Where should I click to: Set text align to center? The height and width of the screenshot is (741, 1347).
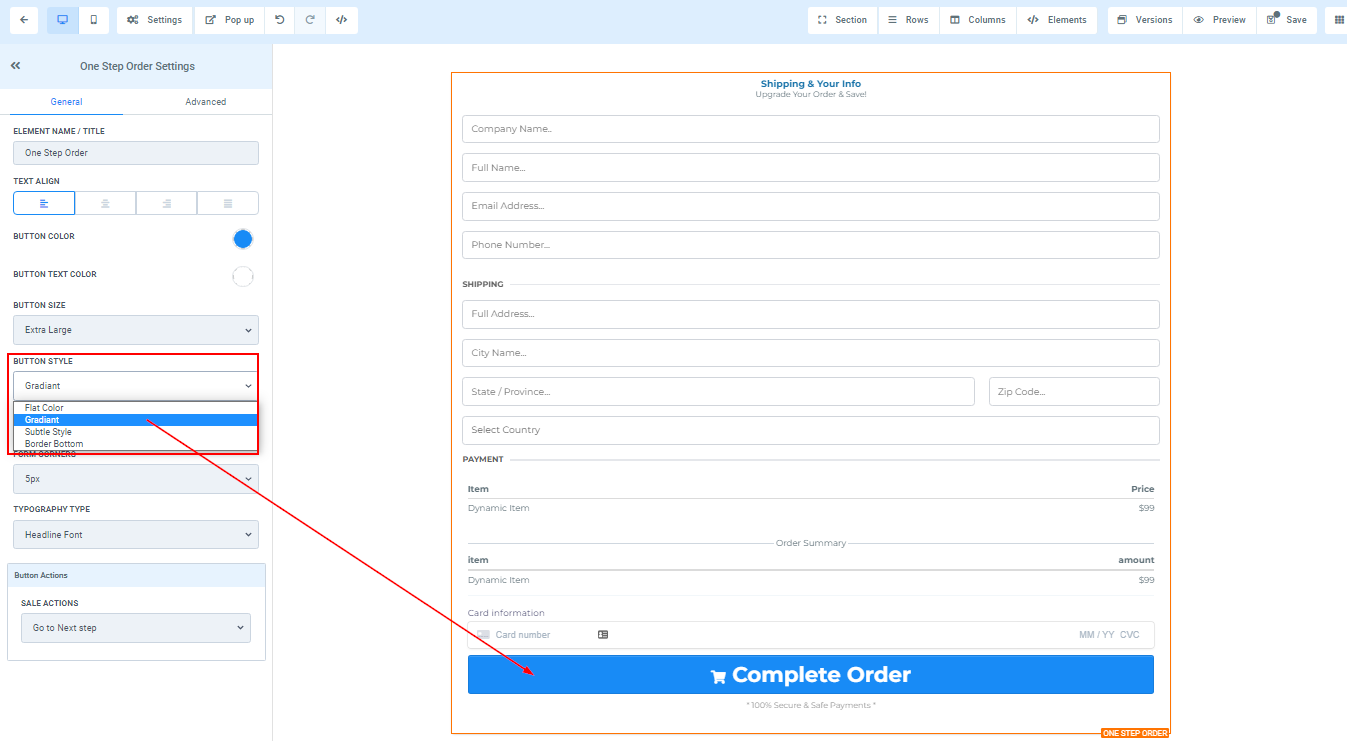[105, 203]
